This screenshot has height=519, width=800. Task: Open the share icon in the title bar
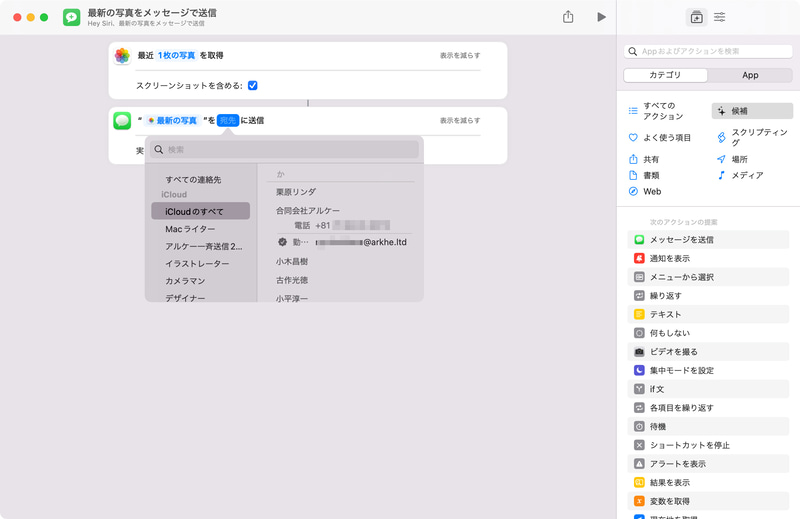click(568, 17)
